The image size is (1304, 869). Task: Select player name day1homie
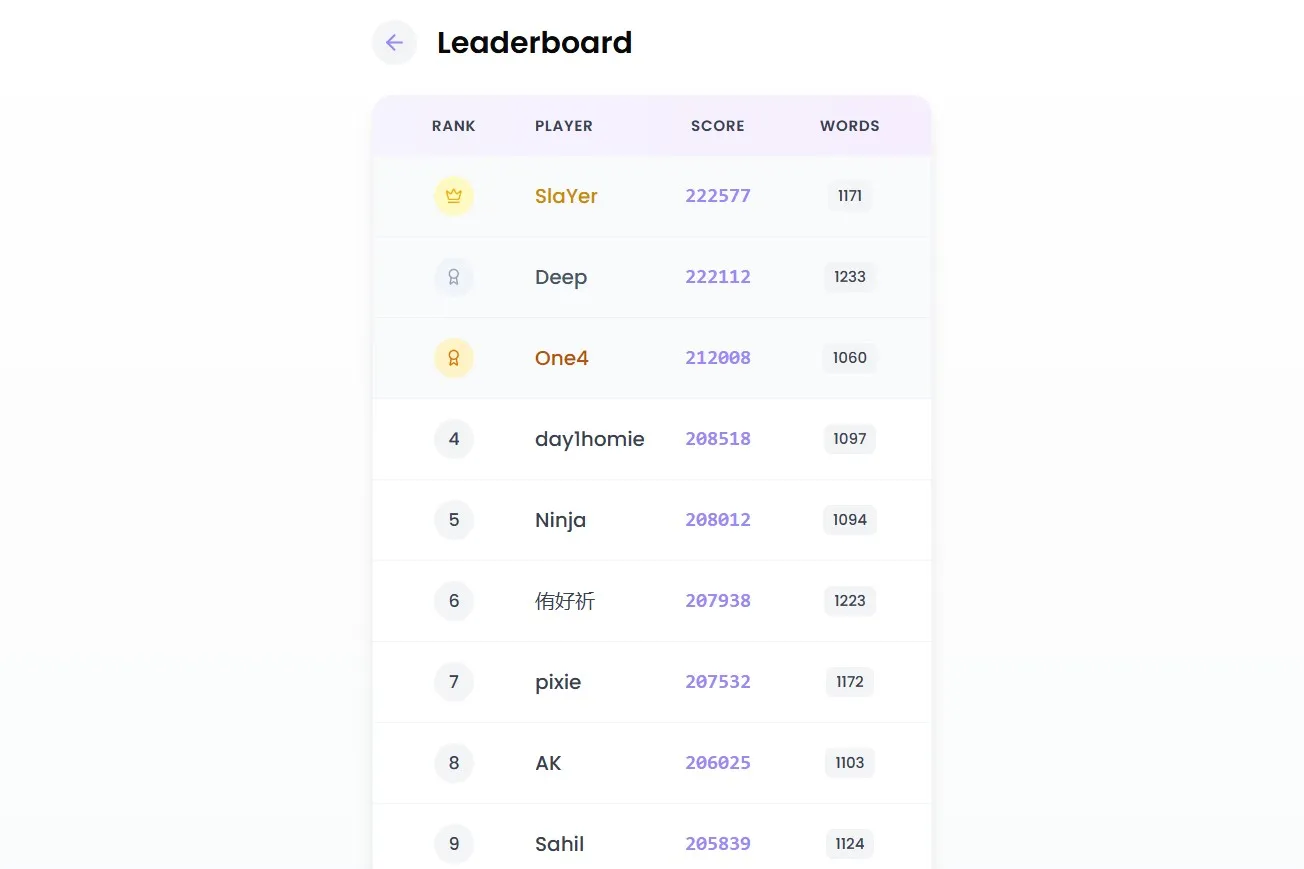pos(589,439)
